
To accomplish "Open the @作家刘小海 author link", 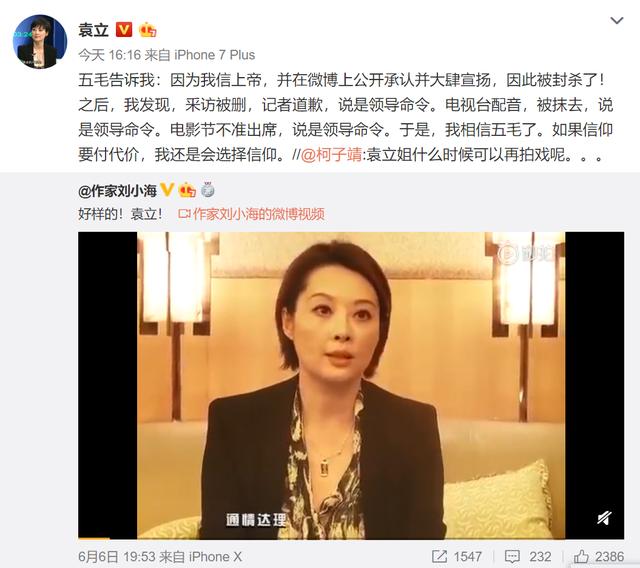I will 118,191.
